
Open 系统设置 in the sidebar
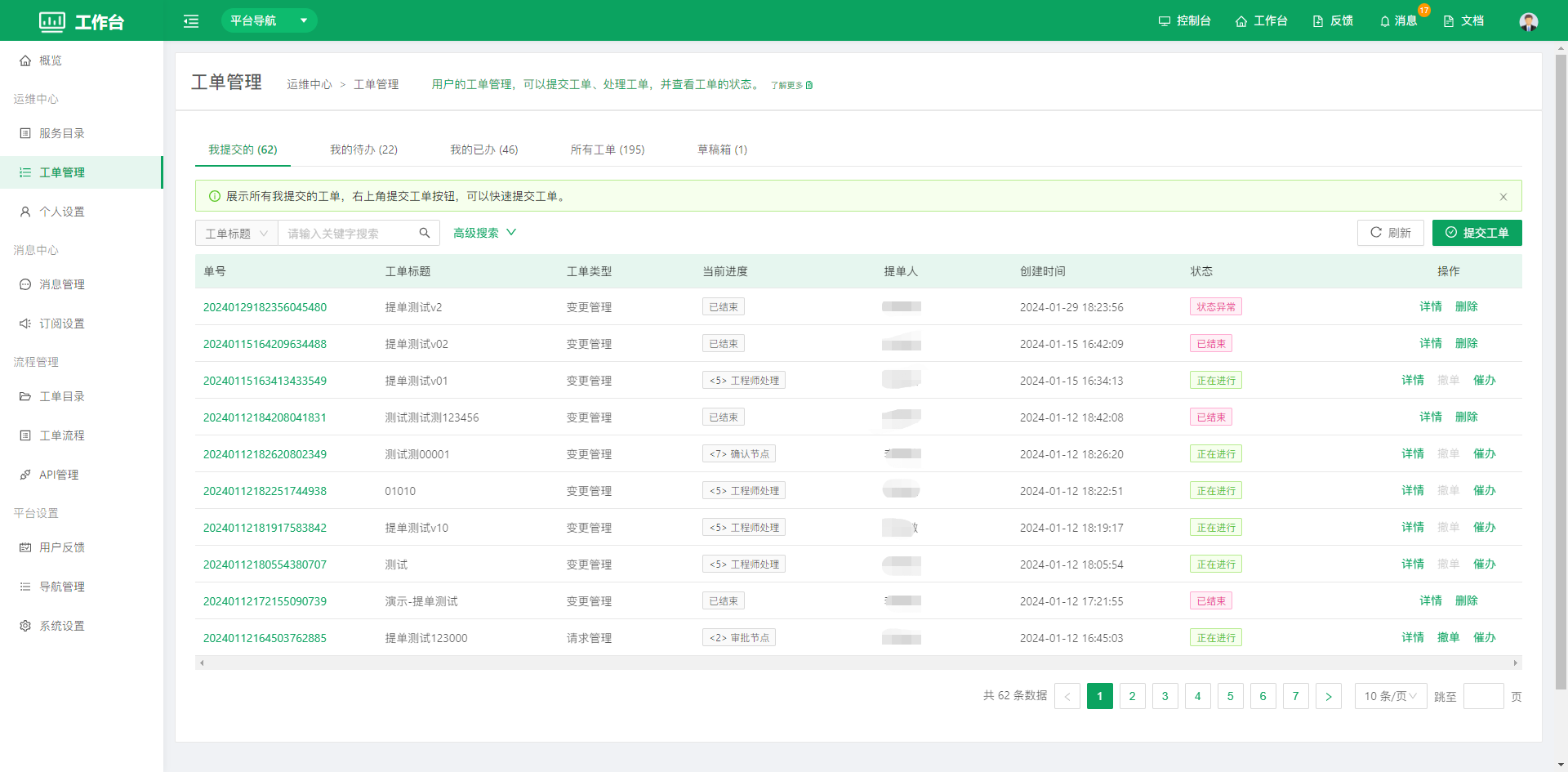(x=82, y=626)
